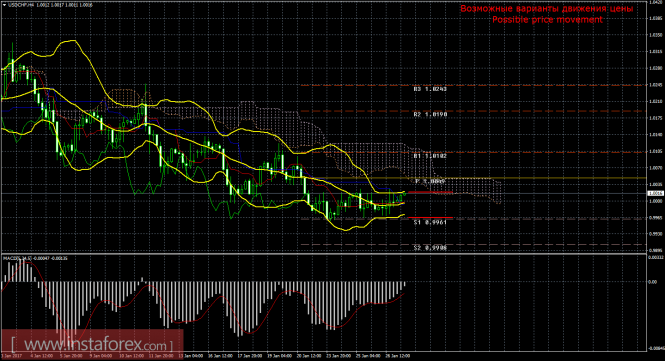The height and width of the screenshot is (361, 665).
Task: Click the USDCHF,H4 symbol title text
Action: point(21,5)
